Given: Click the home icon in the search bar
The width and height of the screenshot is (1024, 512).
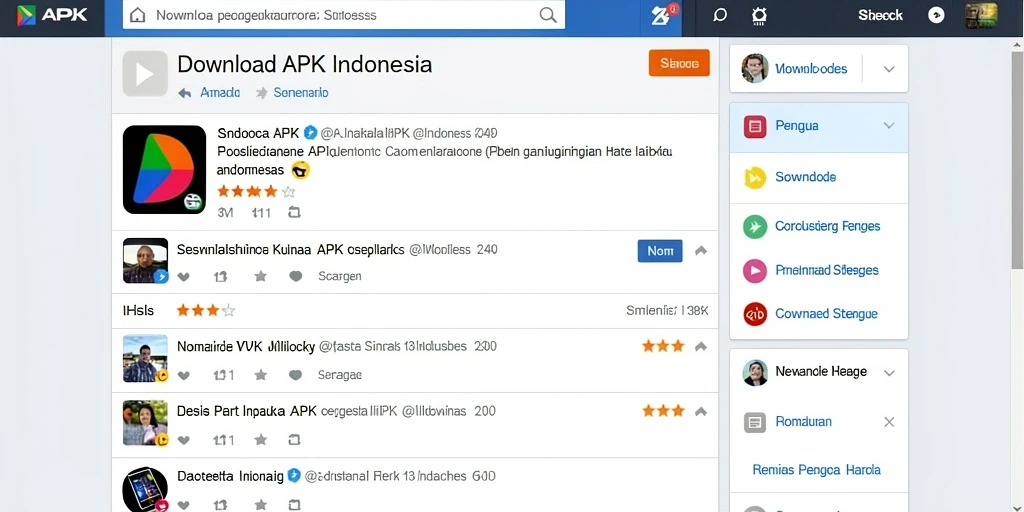Looking at the screenshot, I should coord(138,15).
